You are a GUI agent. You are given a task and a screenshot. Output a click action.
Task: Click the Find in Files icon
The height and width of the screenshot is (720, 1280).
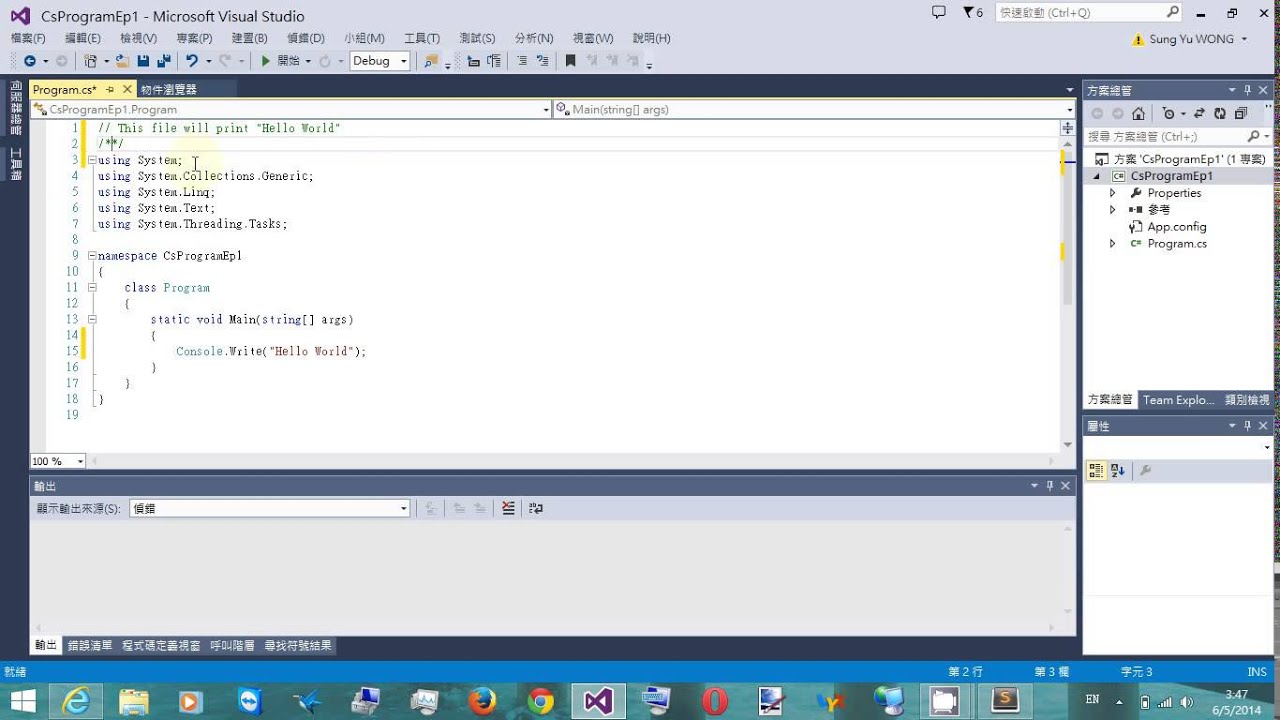click(430, 61)
